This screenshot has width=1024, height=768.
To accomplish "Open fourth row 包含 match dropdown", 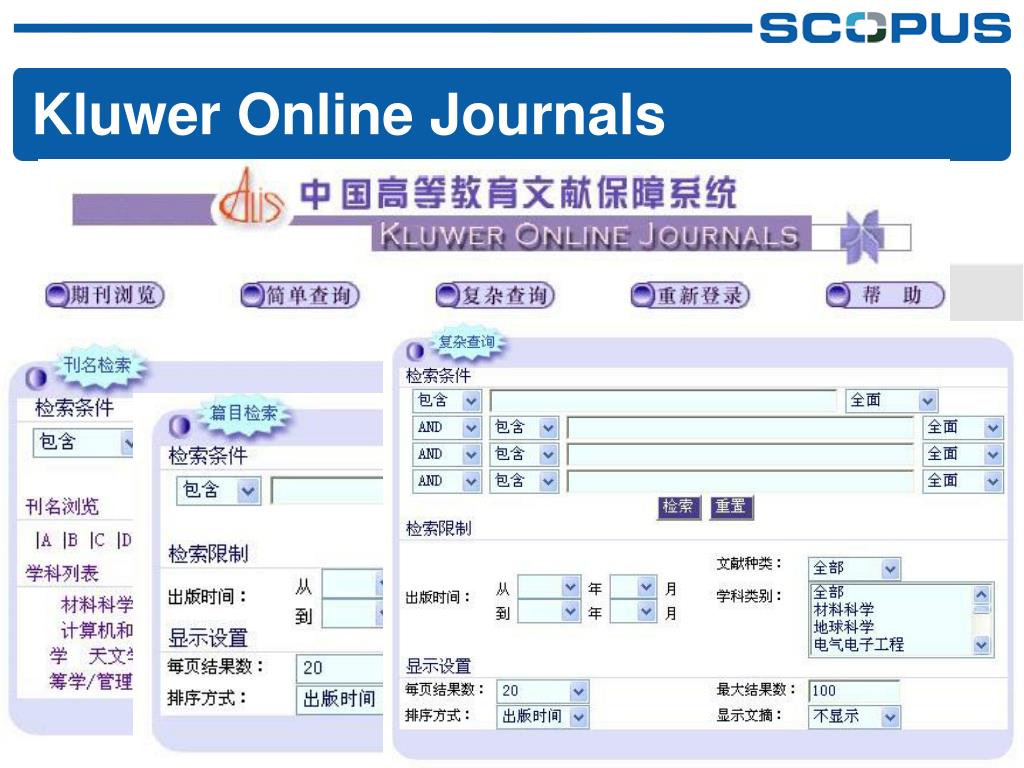I will (x=524, y=481).
